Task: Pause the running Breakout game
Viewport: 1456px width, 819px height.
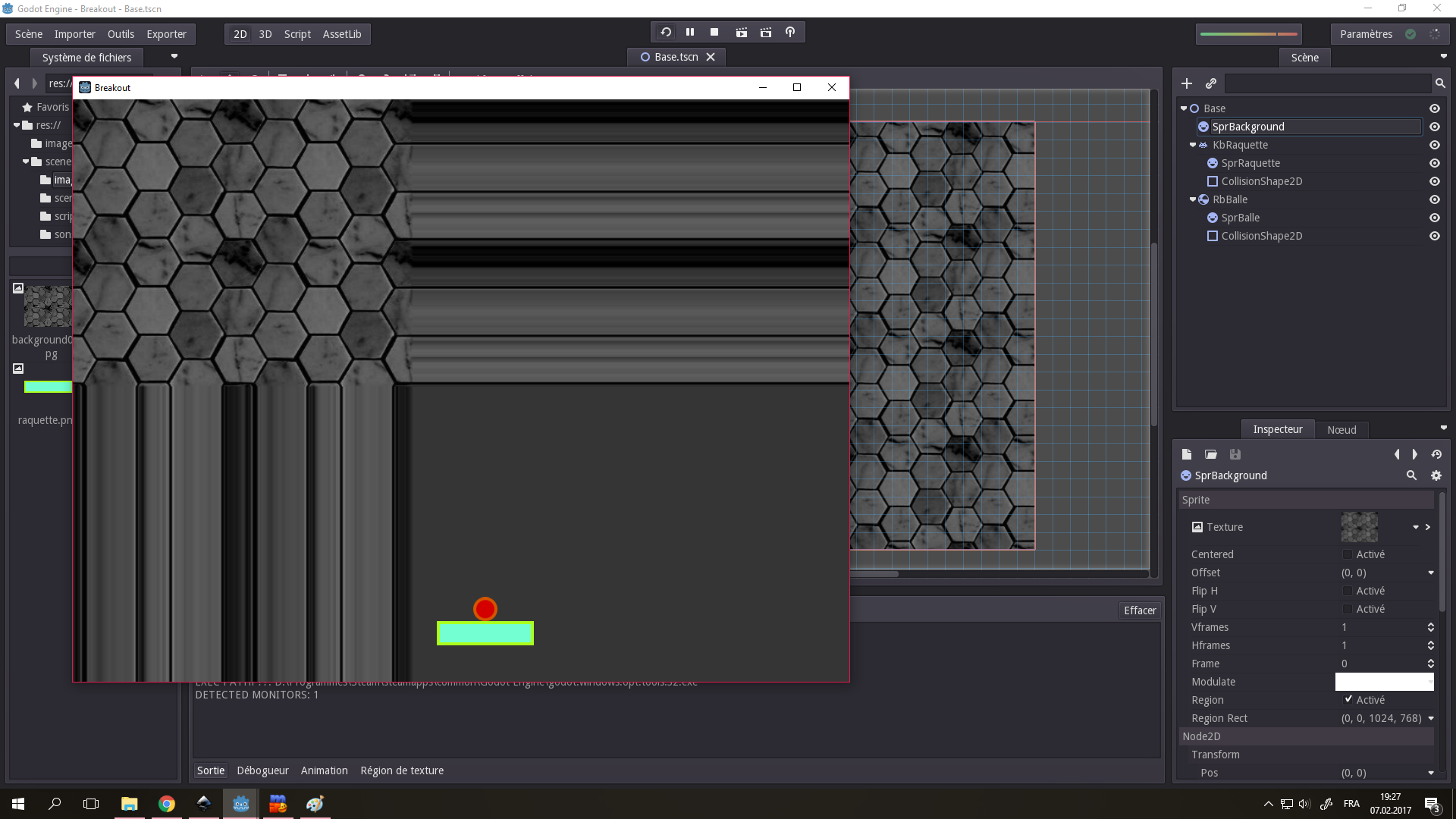Action: (x=690, y=32)
